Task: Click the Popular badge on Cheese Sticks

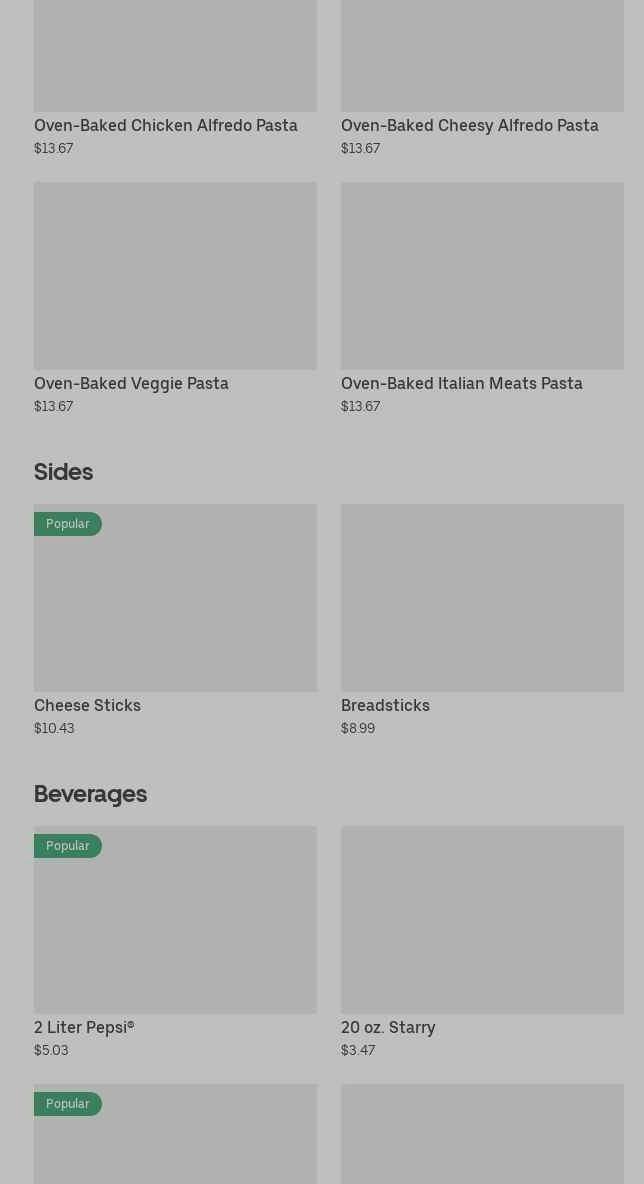Action: pos(67,524)
